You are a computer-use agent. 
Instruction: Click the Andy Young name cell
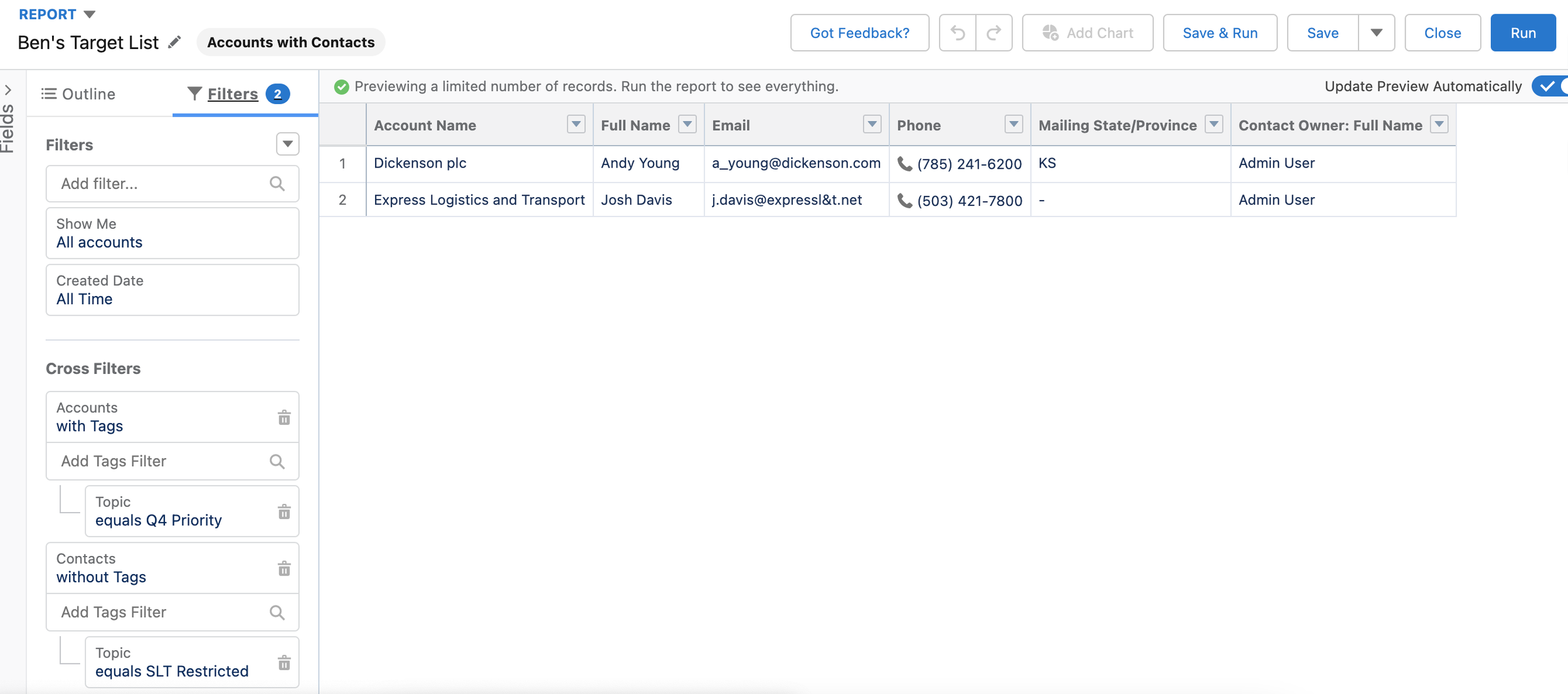(x=649, y=164)
